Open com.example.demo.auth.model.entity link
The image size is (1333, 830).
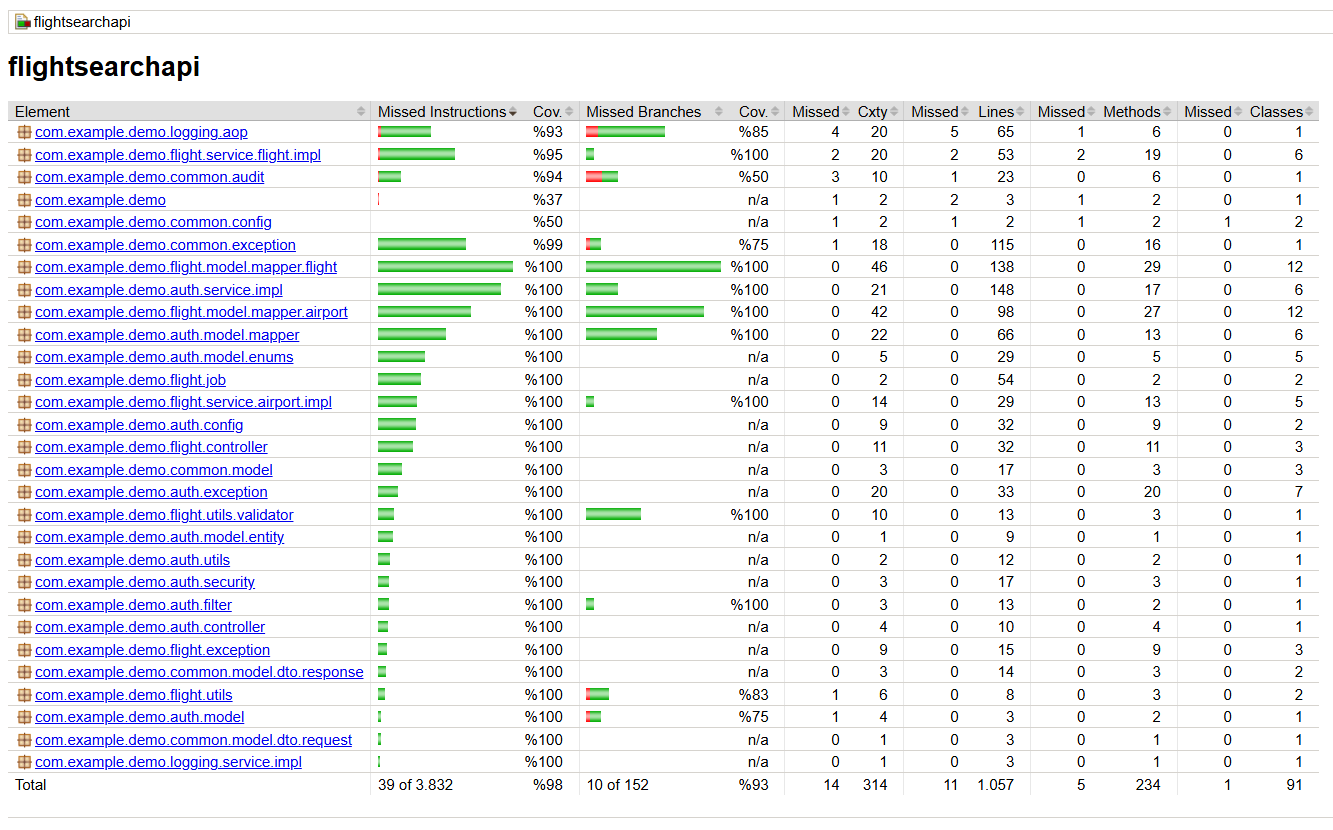coord(159,537)
